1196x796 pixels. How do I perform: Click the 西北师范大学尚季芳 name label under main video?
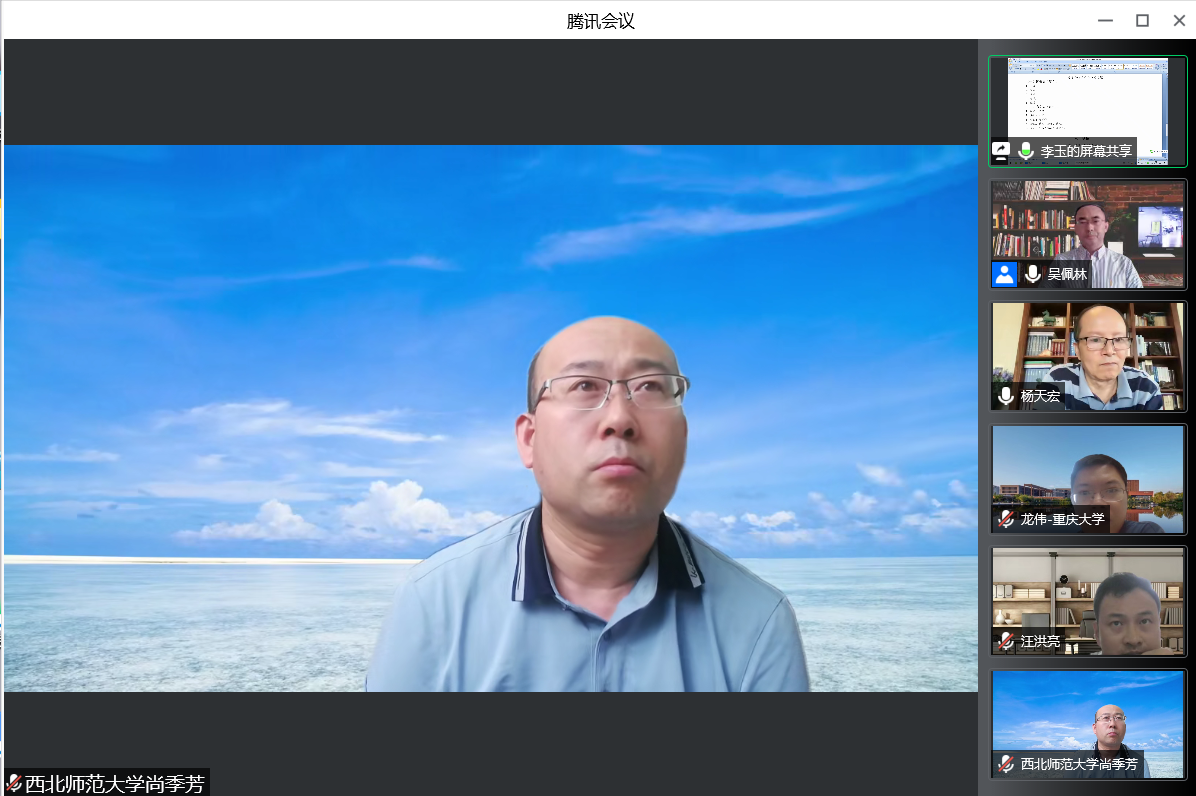(x=114, y=784)
